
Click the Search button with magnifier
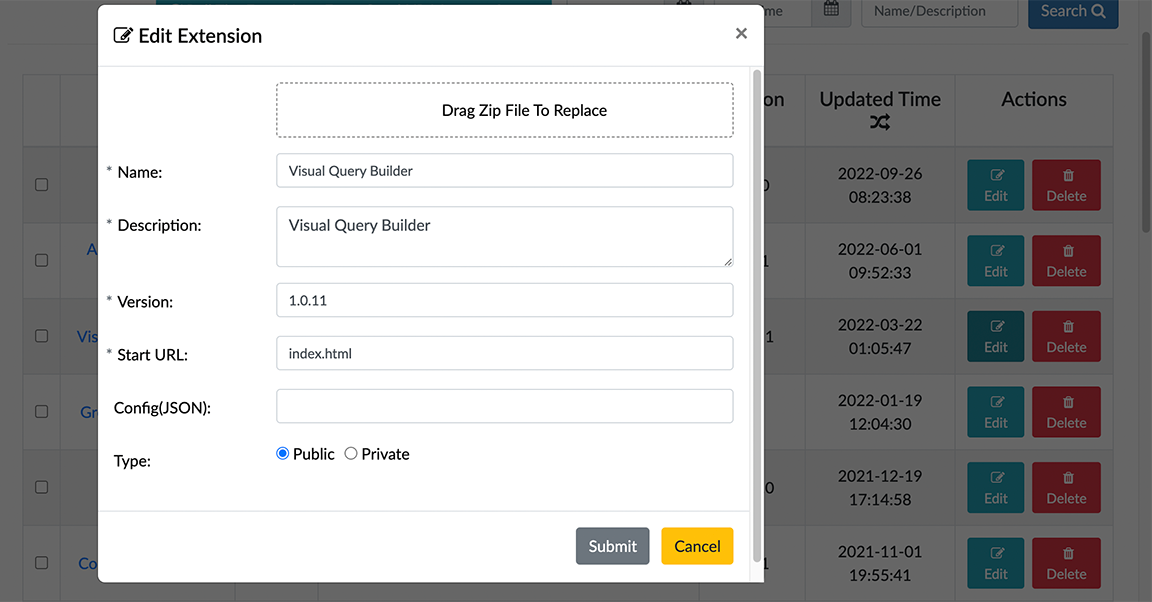[1072, 11]
